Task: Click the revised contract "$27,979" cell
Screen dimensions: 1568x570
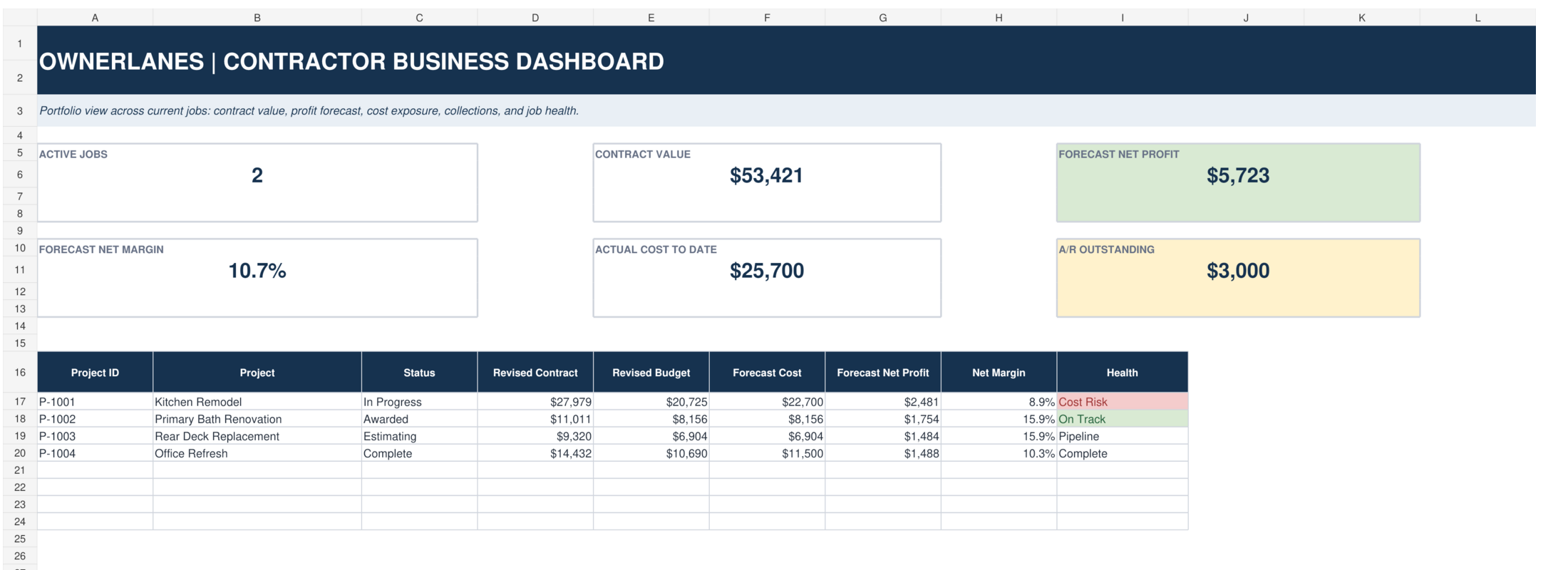Action: tap(535, 402)
